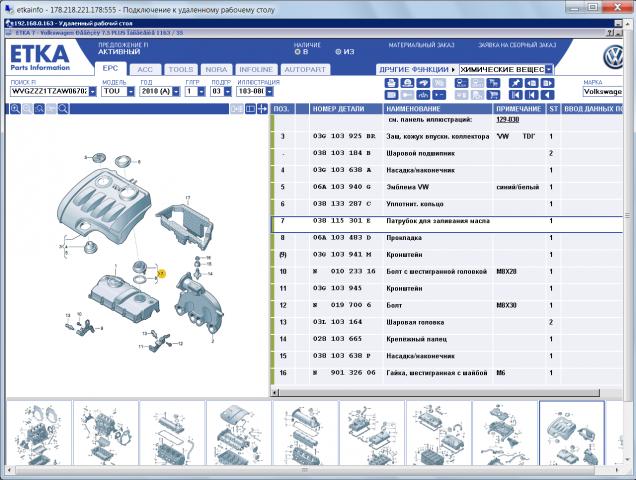Image resolution: width=636 pixels, height=480 pixels.
Task: Click the ETKA Parts Information logo
Action: tap(40, 58)
